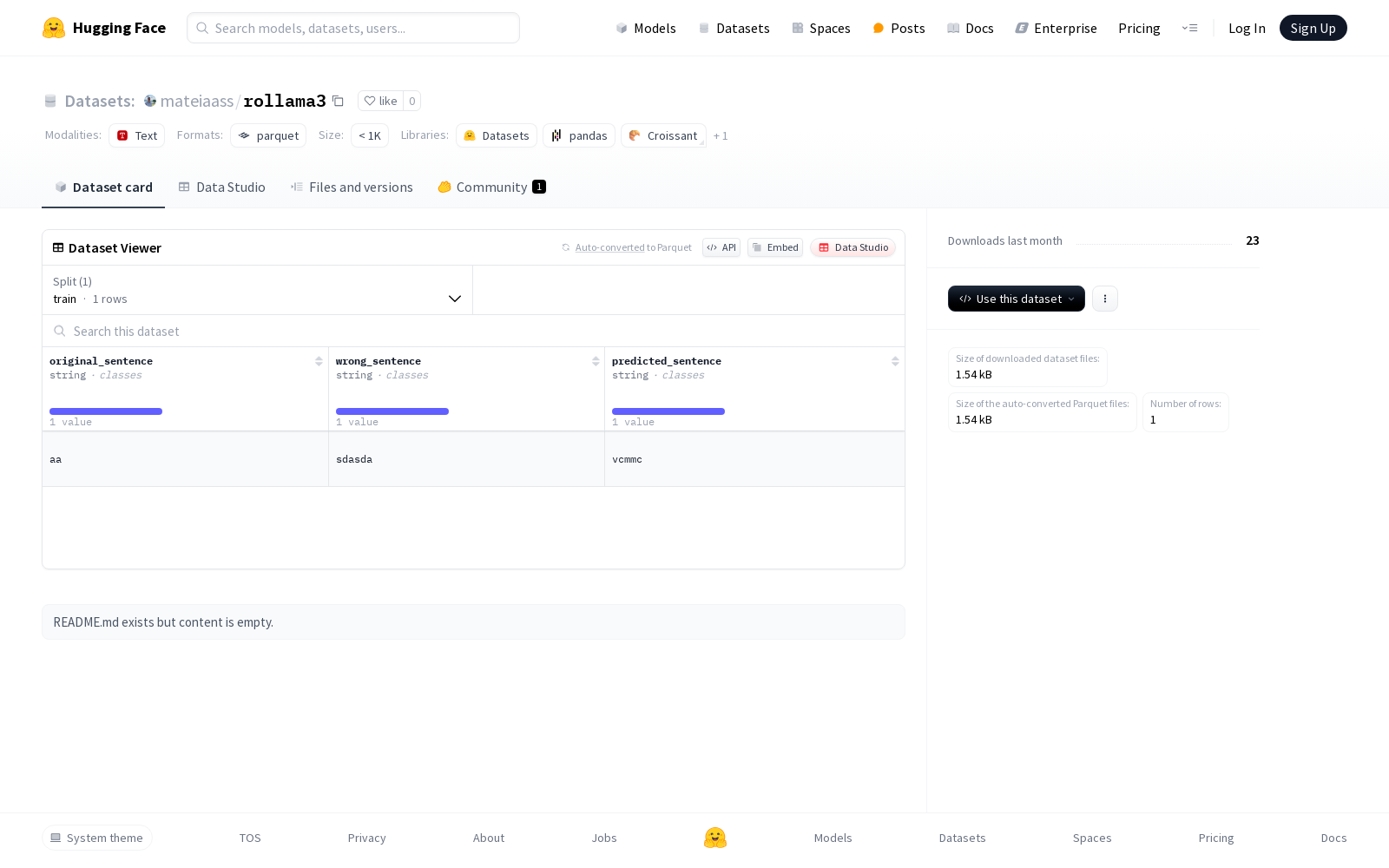Click the wrong_sentence value distribution bar
The image size is (1389, 868).
(392, 411)
